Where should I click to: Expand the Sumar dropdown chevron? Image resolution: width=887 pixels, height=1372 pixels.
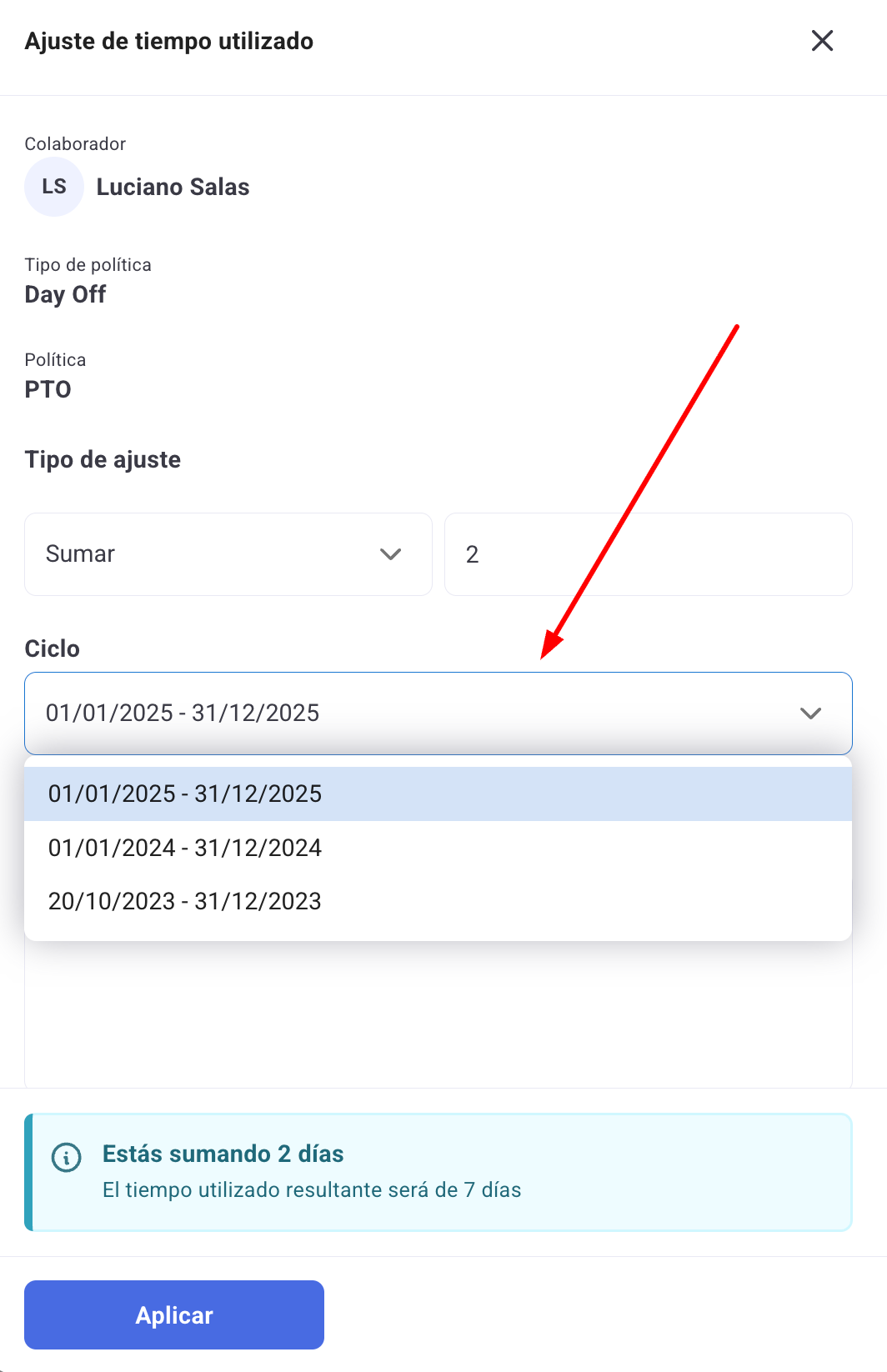[x=390, y=554]
